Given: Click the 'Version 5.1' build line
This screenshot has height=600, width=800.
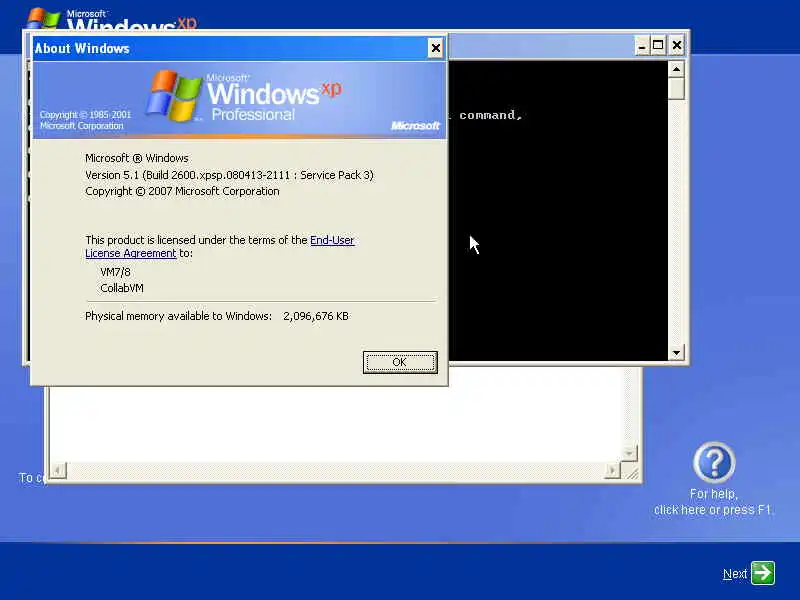Looking at the screenshot, I should (x=229, y=175).
